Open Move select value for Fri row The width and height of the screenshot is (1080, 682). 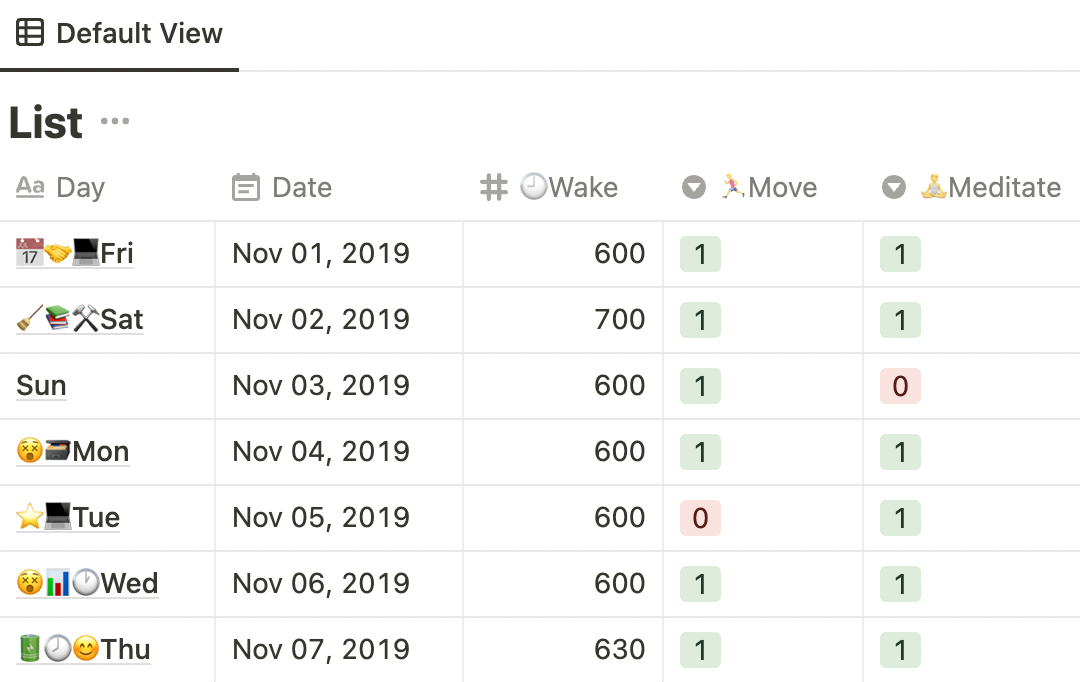700,254
